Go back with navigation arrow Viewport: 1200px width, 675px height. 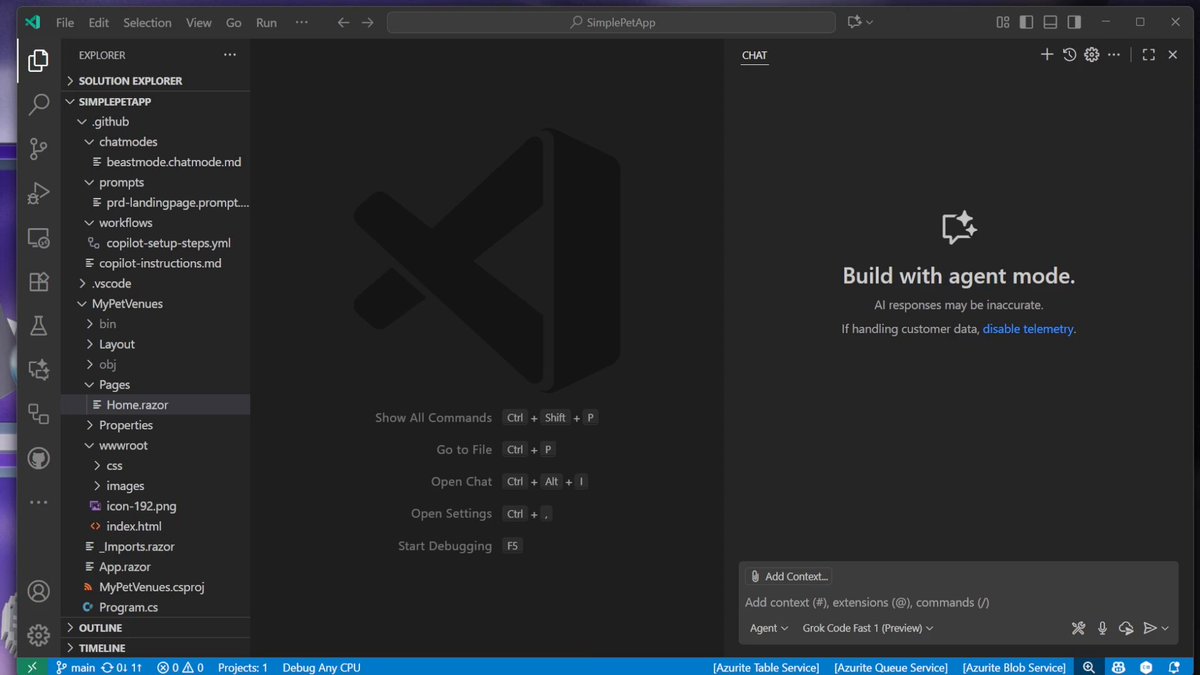(344, 22)
